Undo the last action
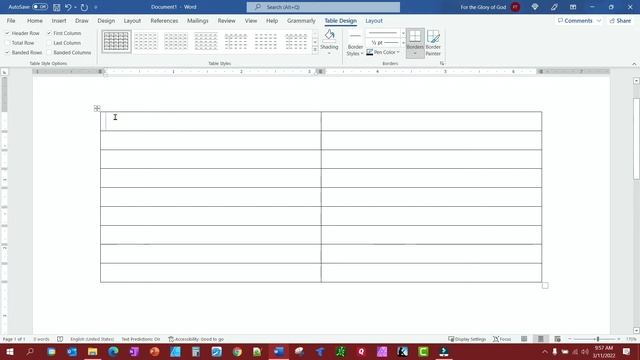Viewport: 640px width, 360px height. click(x=68, y=7)
